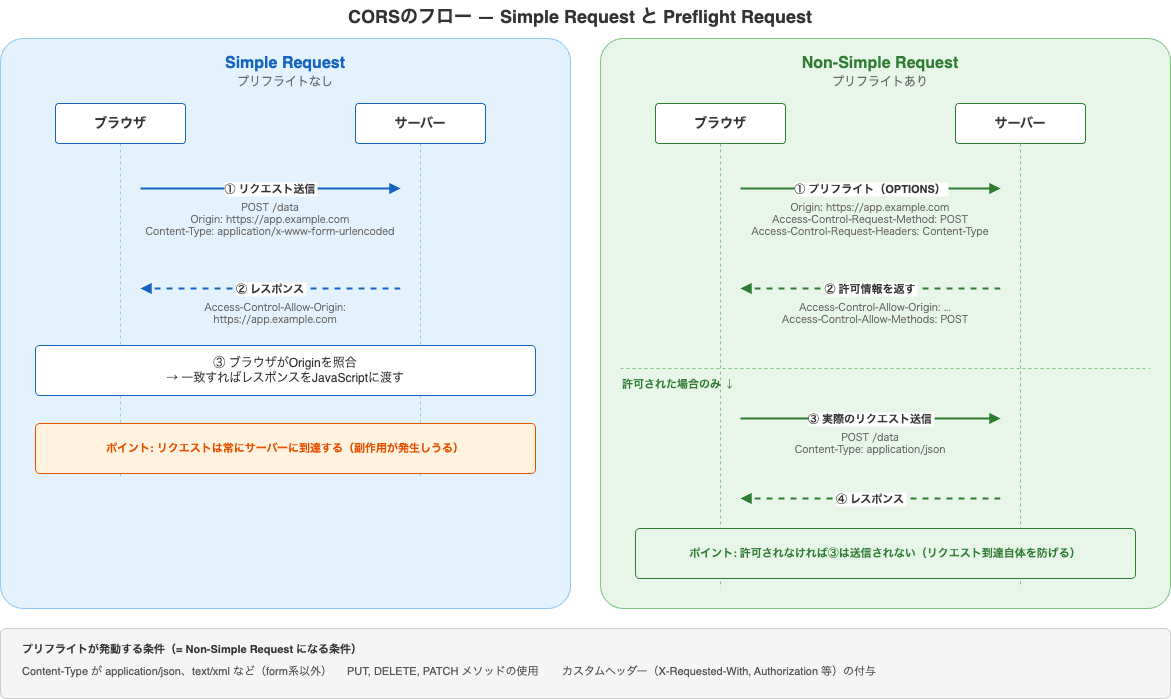Viewport: 1171px width, 699px height.
Task: Click the Origin: https://app.example.com header text
Action: [270, 219]
